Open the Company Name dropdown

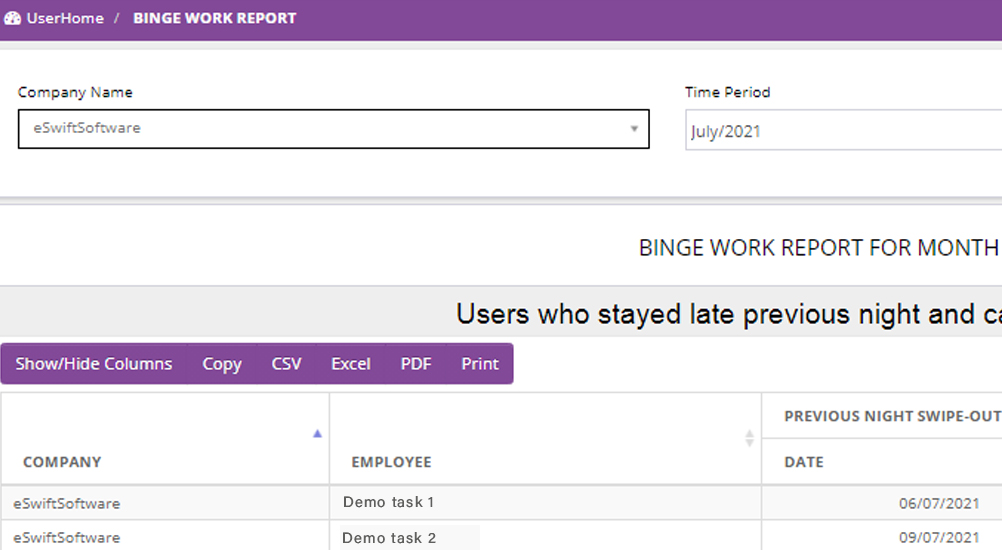point(333,129)
